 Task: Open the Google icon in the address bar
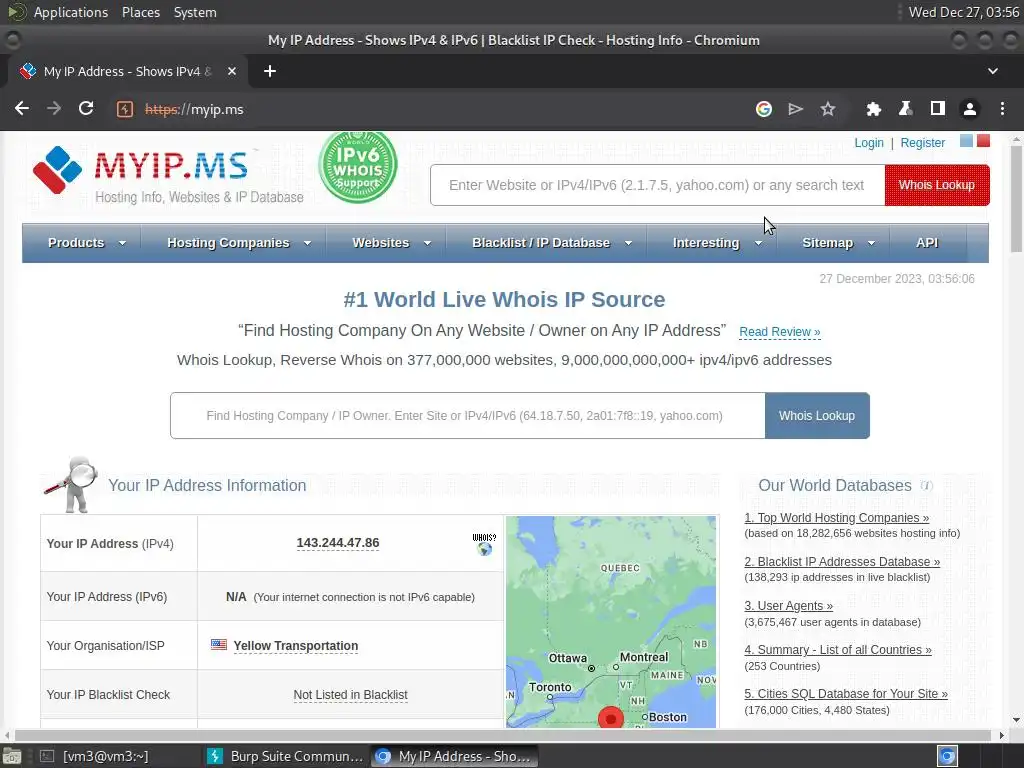tap(763, 109)
